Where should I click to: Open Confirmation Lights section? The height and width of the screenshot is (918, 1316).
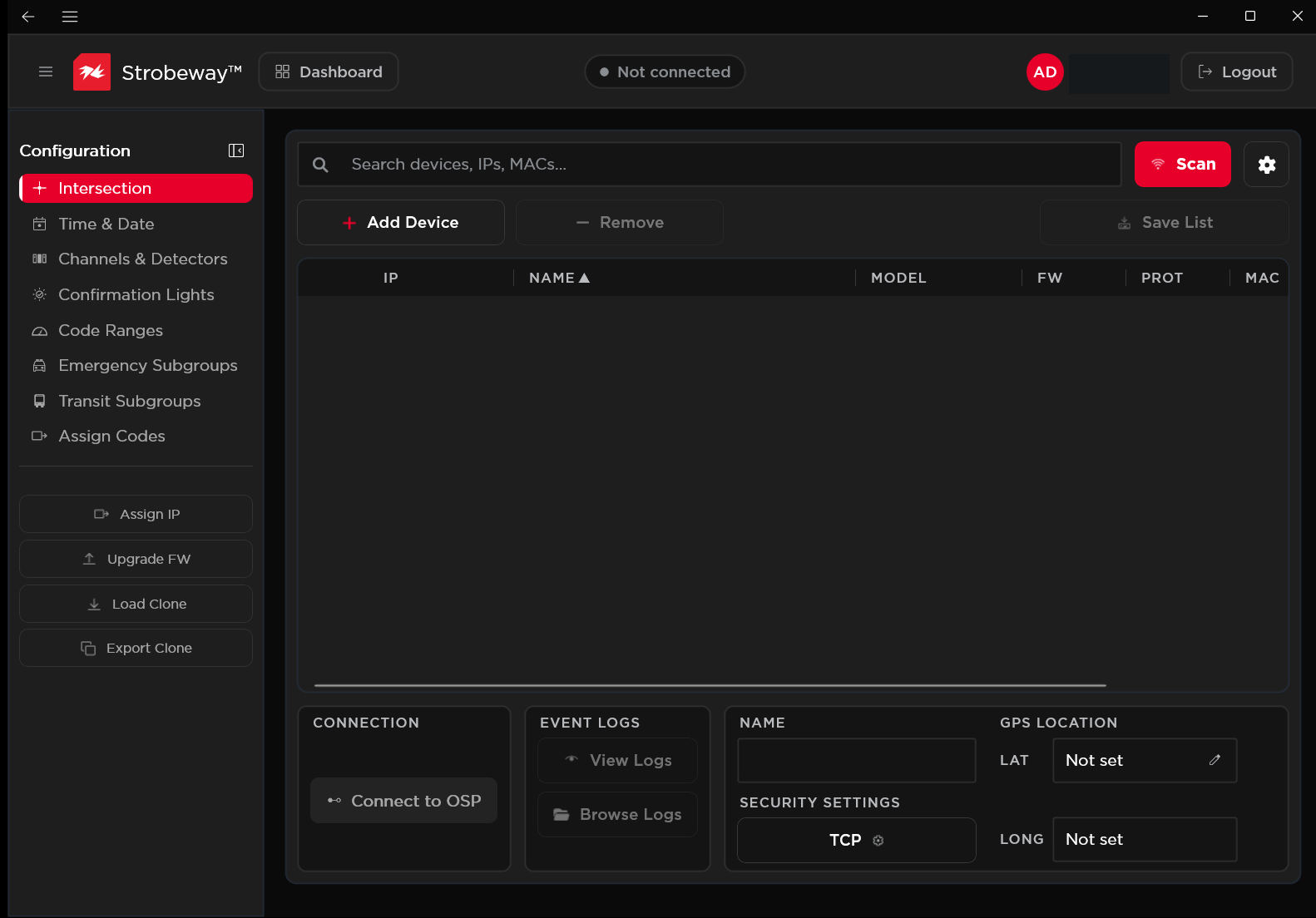[136, 294]
